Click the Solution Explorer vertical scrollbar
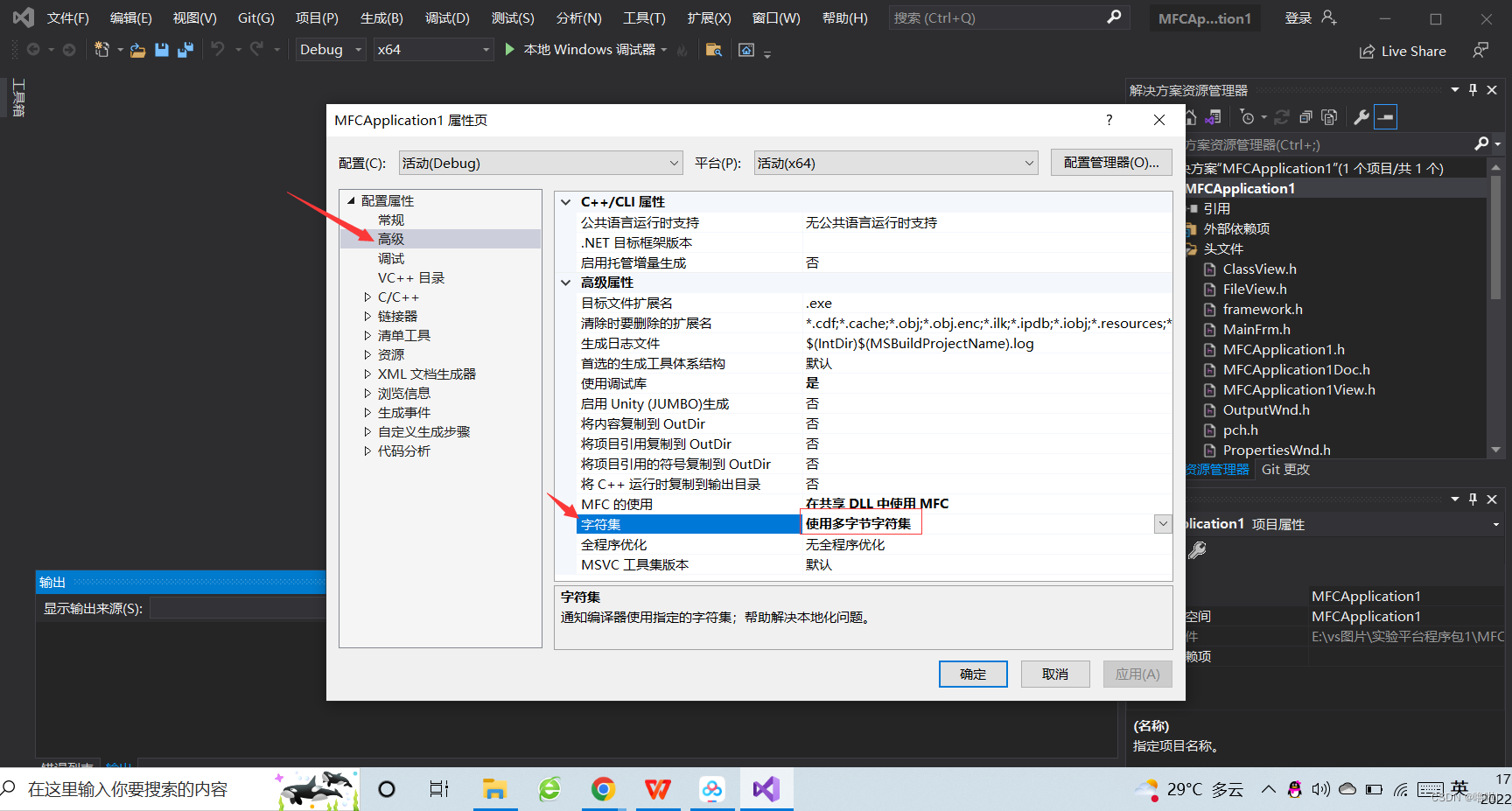This screenshot has width=1512, height=811. 1495,309
